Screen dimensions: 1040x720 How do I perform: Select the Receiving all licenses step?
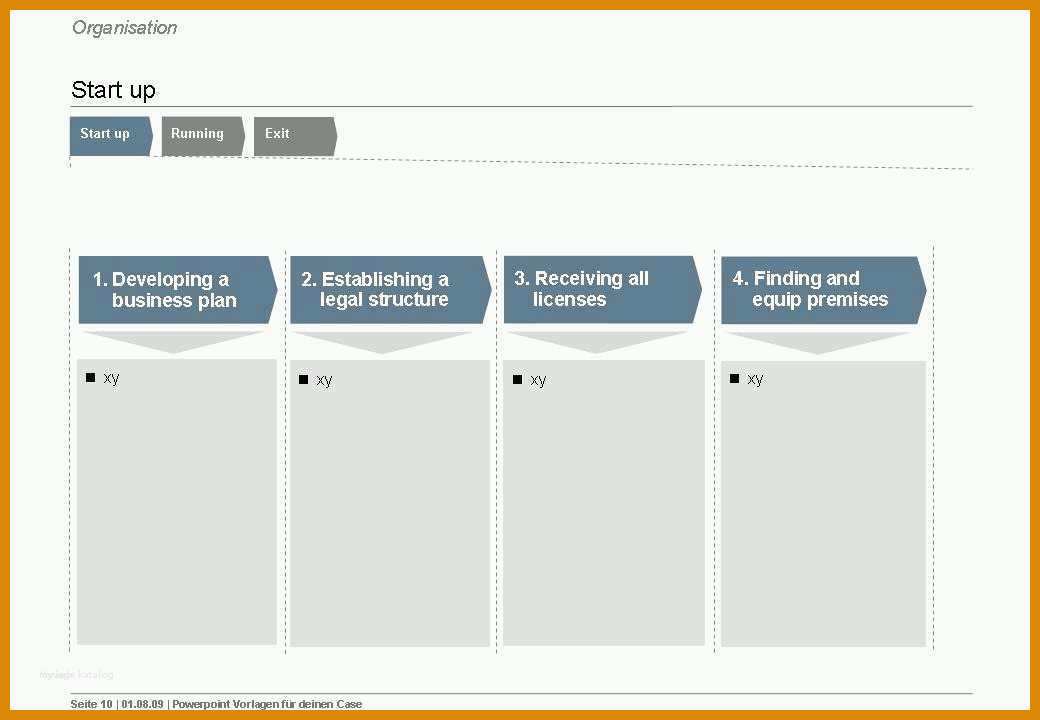(x=602, y=290)
